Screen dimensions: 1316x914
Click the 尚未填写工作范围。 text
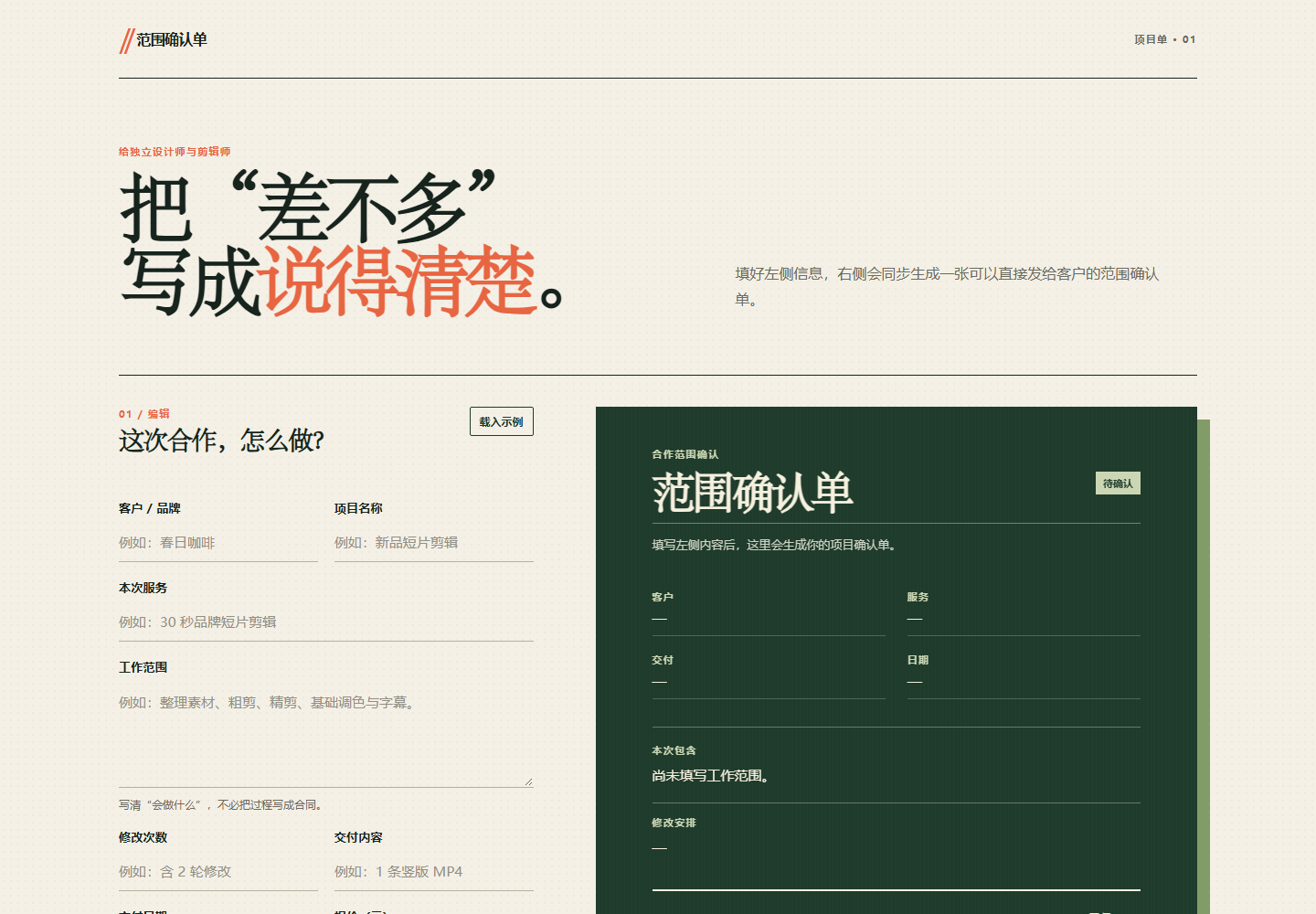[711, 776]
